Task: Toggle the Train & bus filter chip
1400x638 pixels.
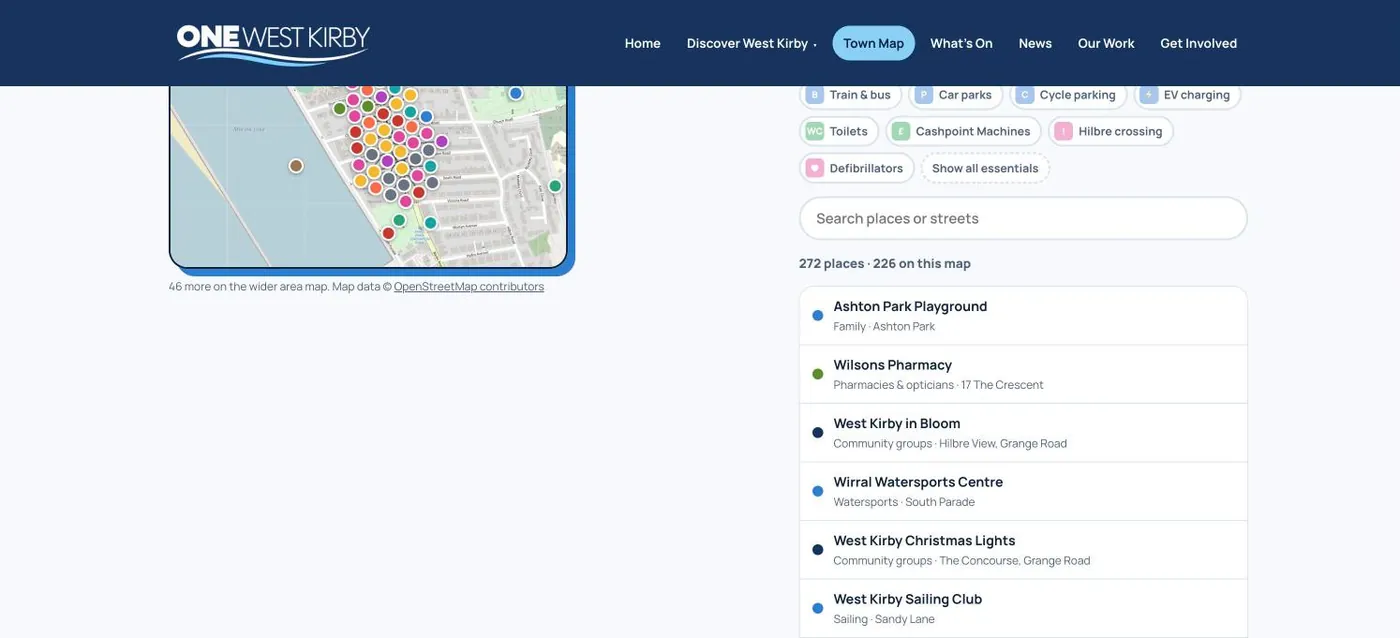Action: pyautogui.click(x=850, y=95)
